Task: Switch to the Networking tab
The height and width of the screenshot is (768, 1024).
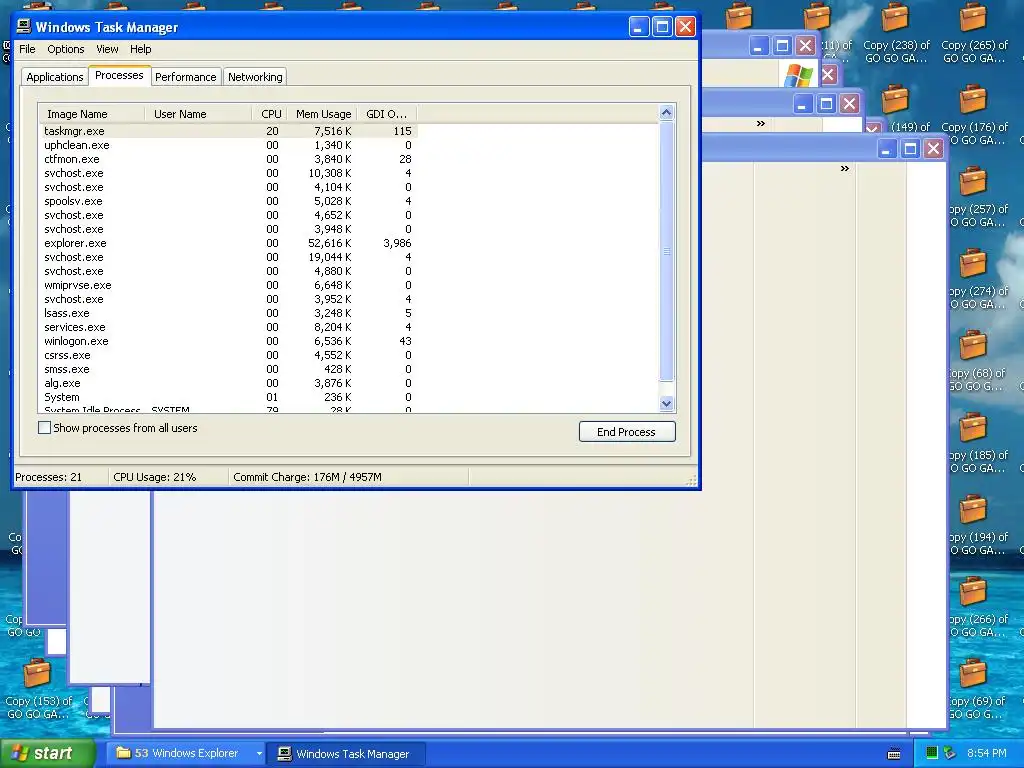Action: (255, 77)
